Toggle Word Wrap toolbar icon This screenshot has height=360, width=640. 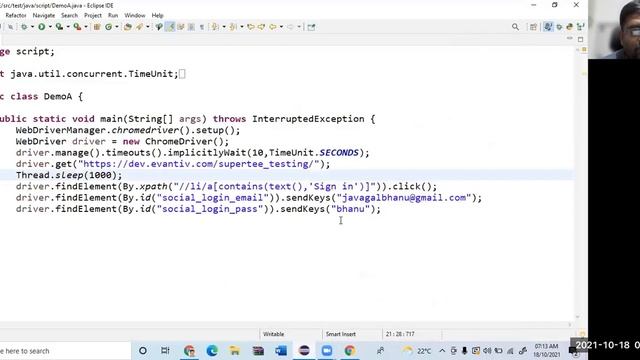click(181, 27)
